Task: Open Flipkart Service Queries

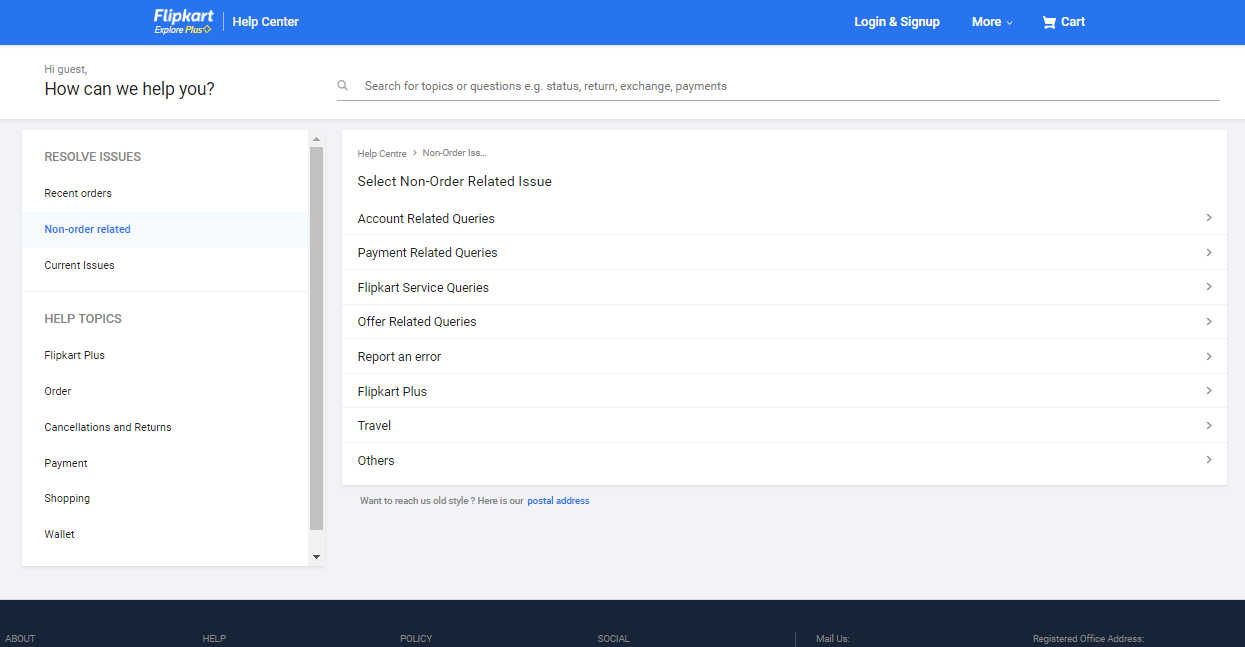Action: point(784,287)
